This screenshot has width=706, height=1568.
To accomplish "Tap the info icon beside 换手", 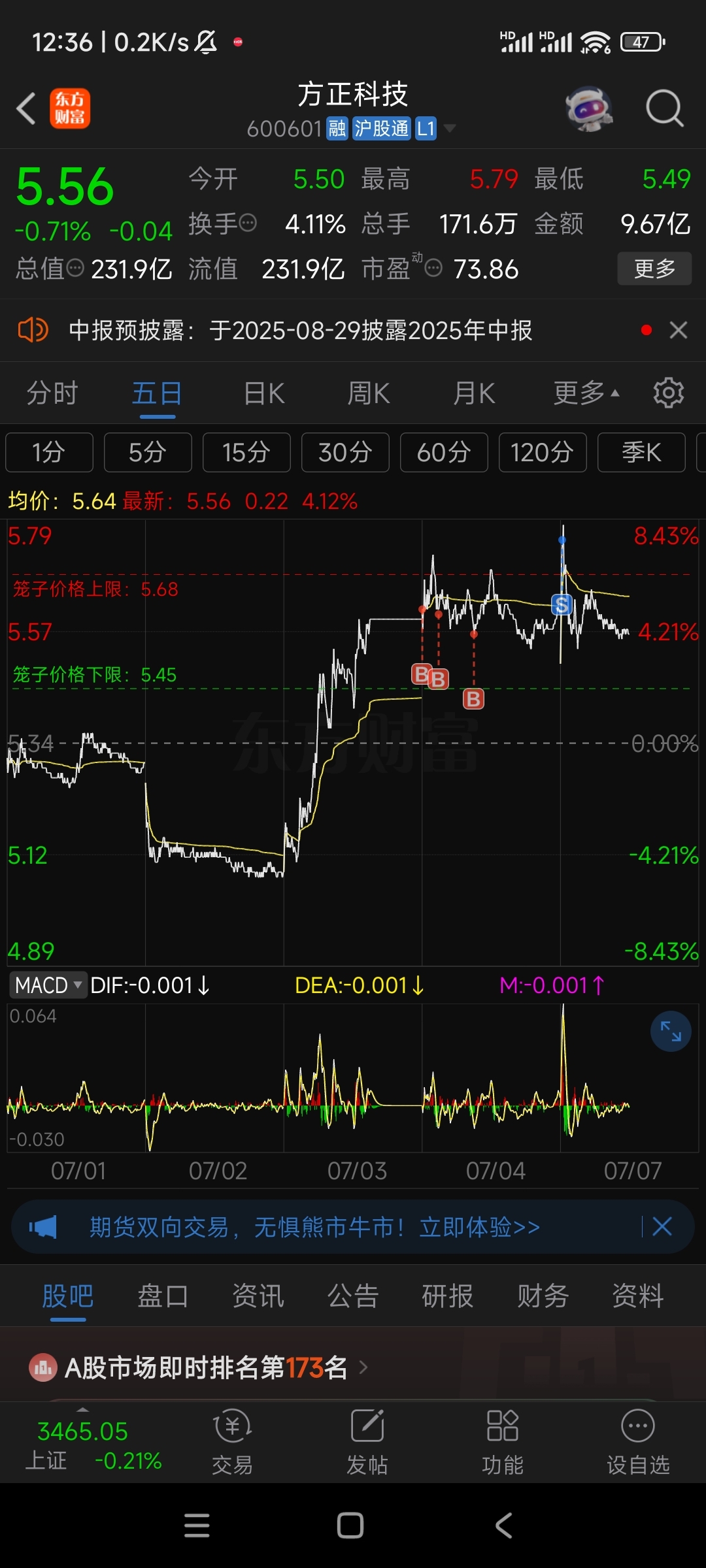I will tap(248, 223).
